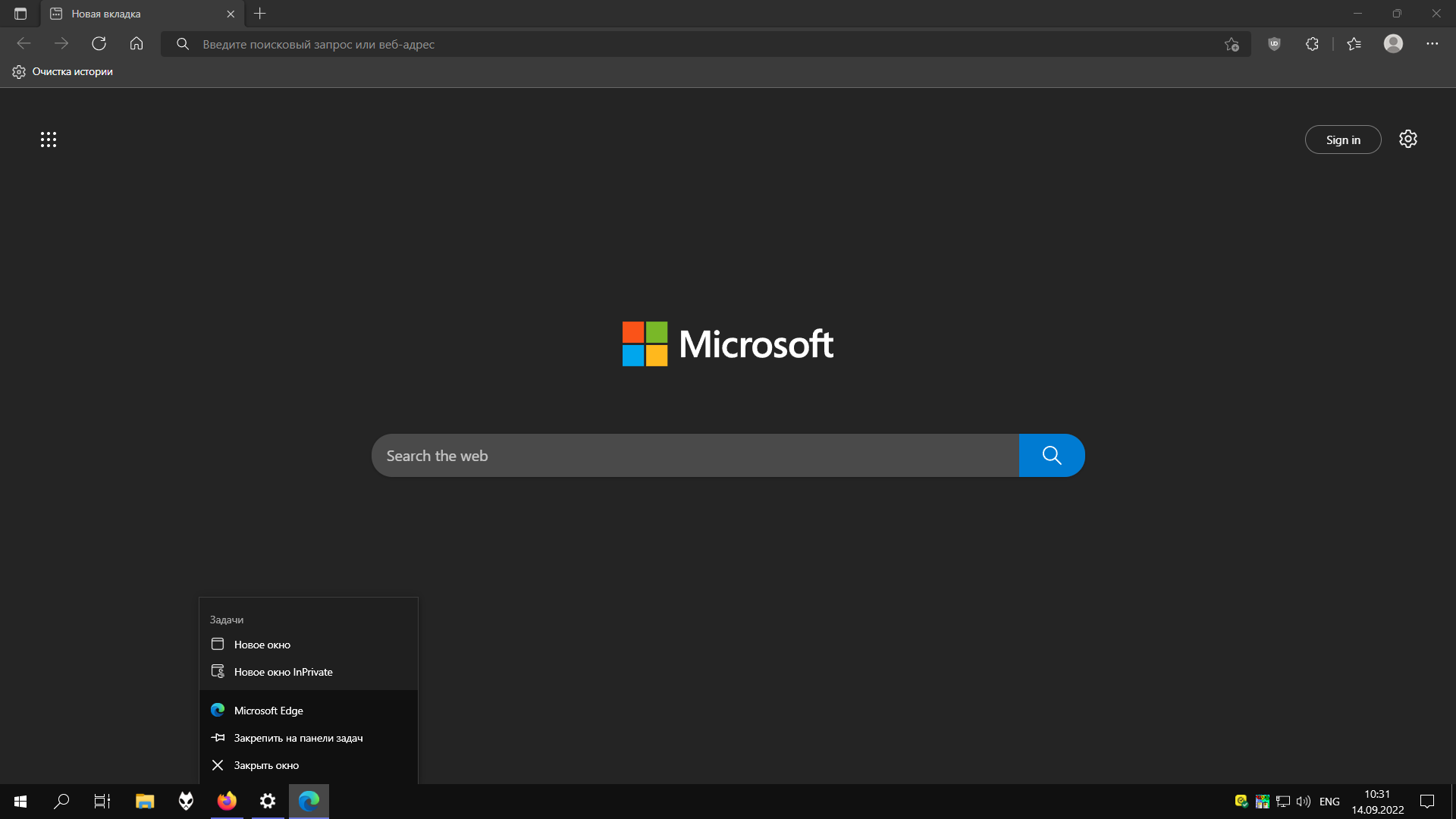This screenshot has height=819, width=1456.
Task: Add this page to favorites
Action: click(1232, 45)
